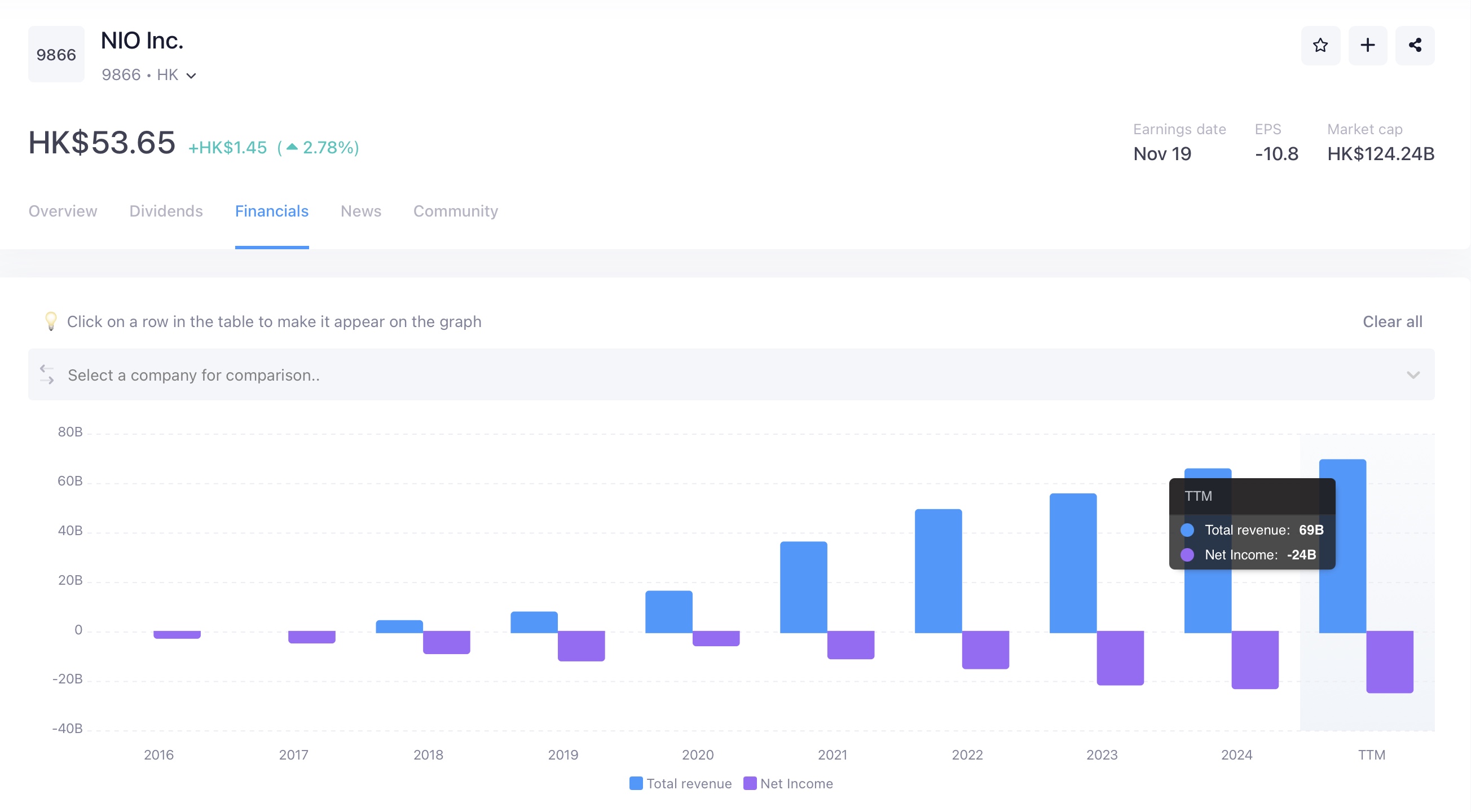Go to the Community tab
The width and height of the screenshot is (1471, 812).
(455, 211)
